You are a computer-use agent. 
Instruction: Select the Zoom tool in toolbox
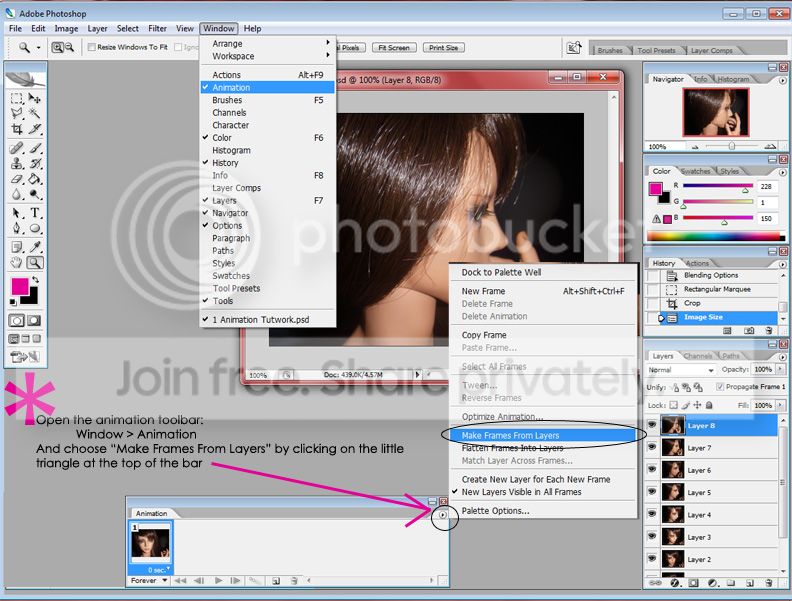point(34,263)
